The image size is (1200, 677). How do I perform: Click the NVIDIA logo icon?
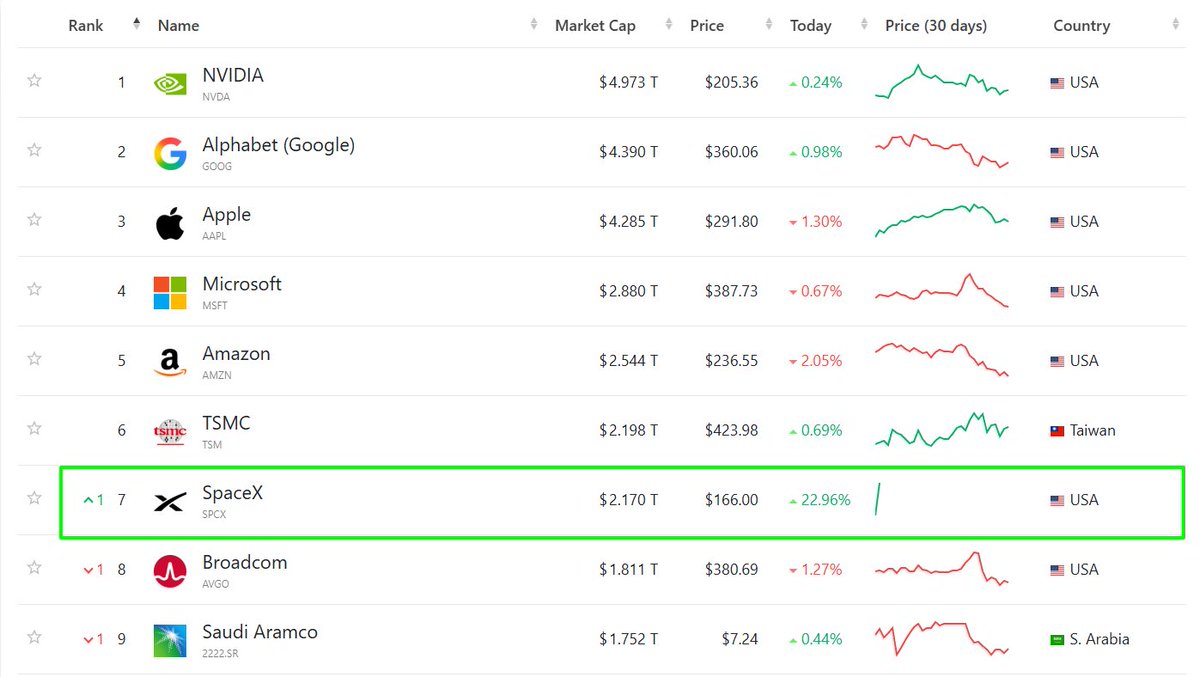pos(169,83)
